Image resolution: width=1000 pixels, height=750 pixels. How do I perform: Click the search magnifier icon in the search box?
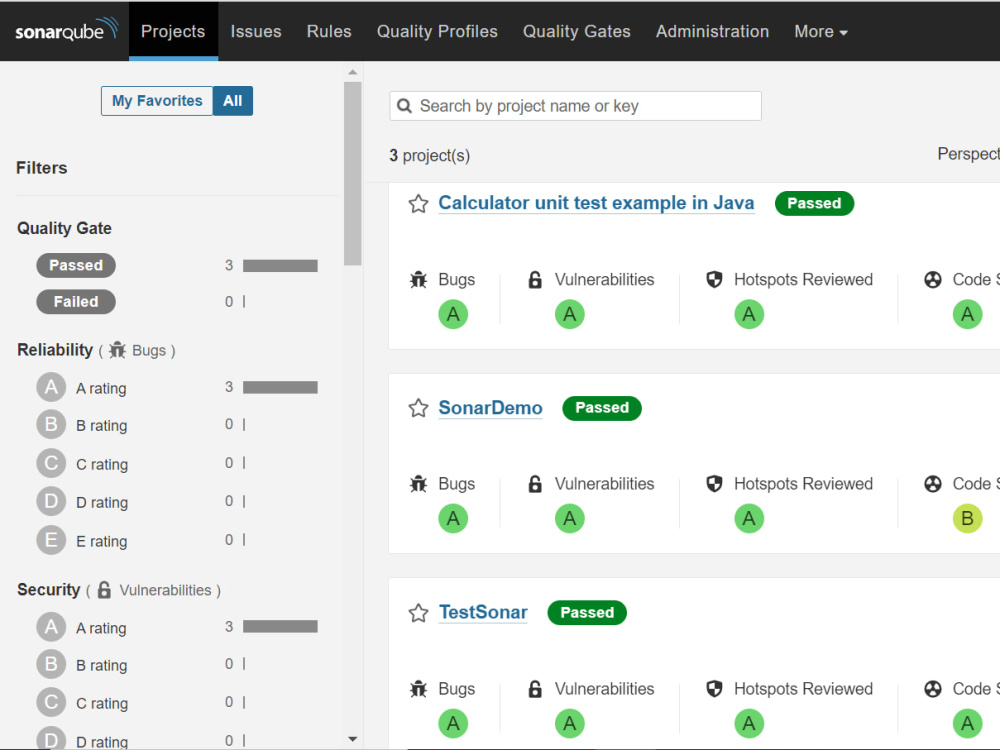(404, 105)
